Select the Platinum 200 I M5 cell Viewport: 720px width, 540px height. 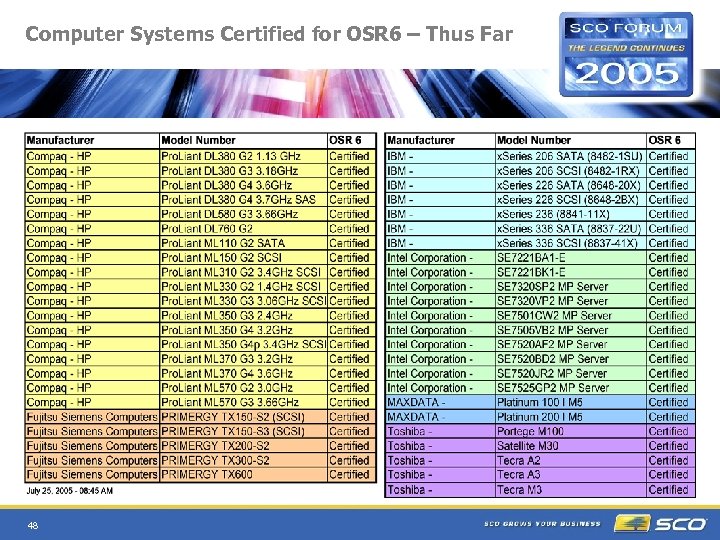(x=571, y=417)
